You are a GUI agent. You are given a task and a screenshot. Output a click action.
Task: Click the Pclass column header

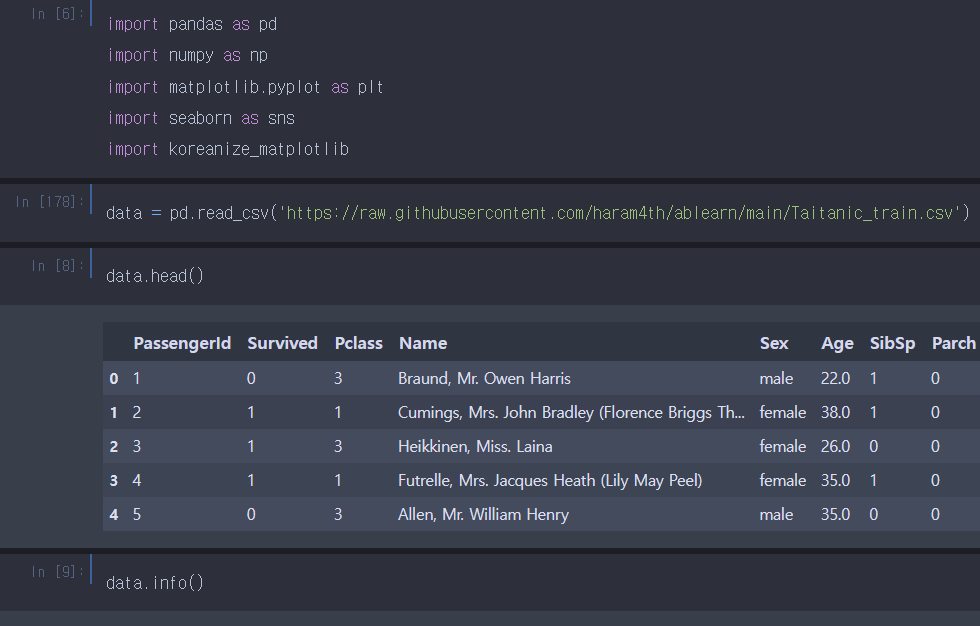(x=358, y=343)
